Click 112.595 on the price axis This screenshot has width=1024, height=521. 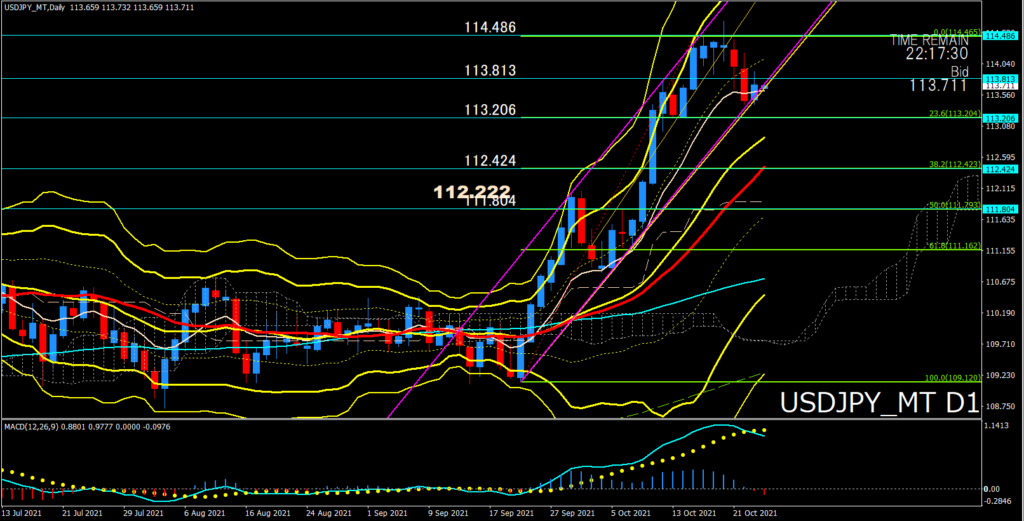(x=999, y=157)
